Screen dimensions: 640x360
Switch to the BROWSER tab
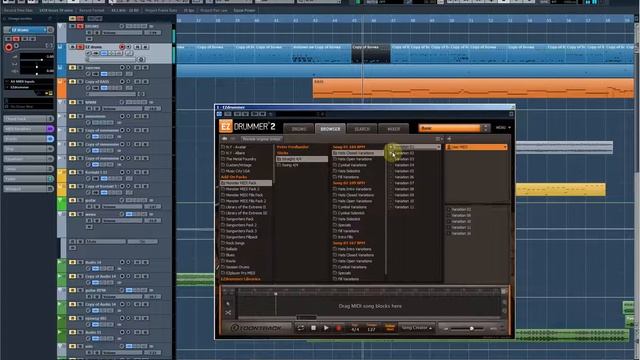330,129
